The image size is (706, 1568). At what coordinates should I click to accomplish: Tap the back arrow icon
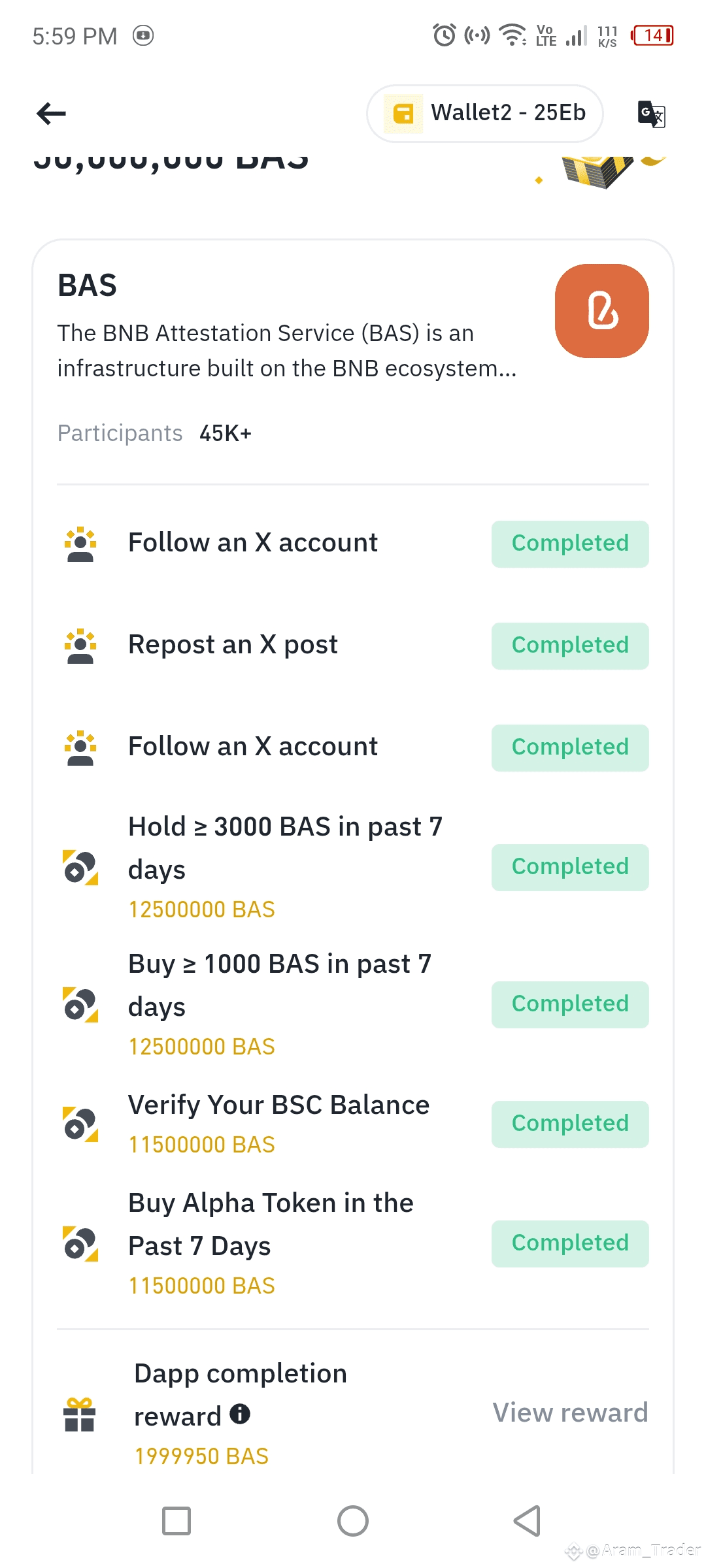click(x=51, y=114)
